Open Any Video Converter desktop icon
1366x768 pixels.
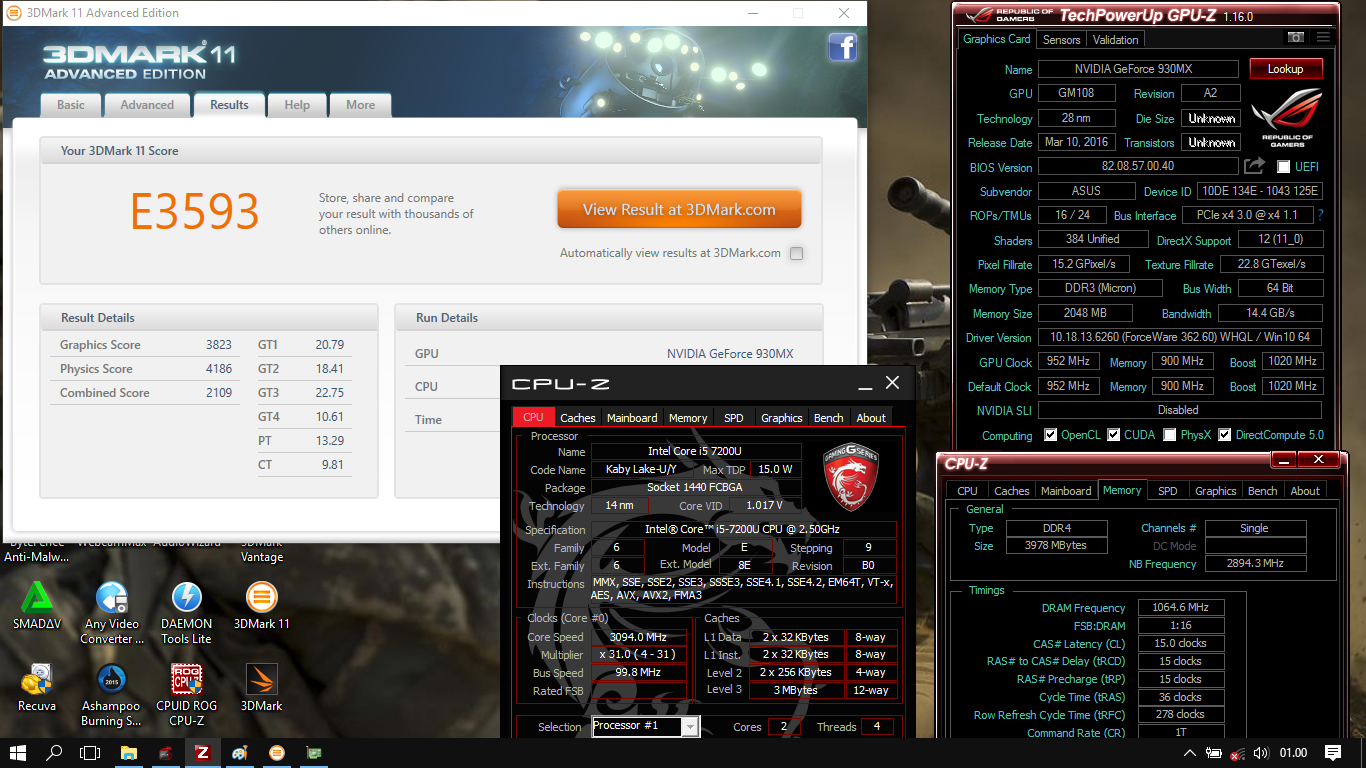pos(111,614)
